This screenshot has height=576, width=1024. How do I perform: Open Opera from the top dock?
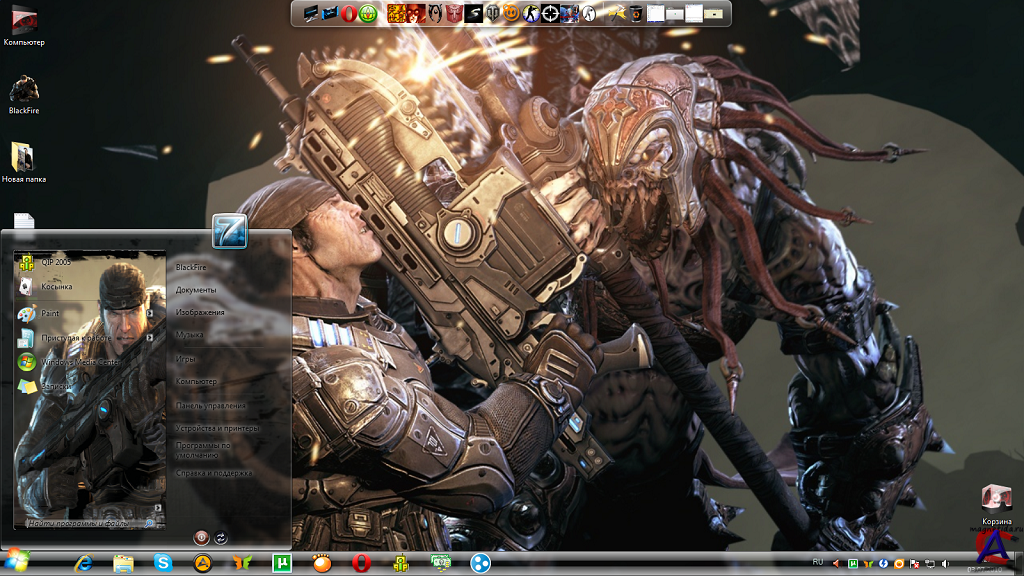[349, 13]
